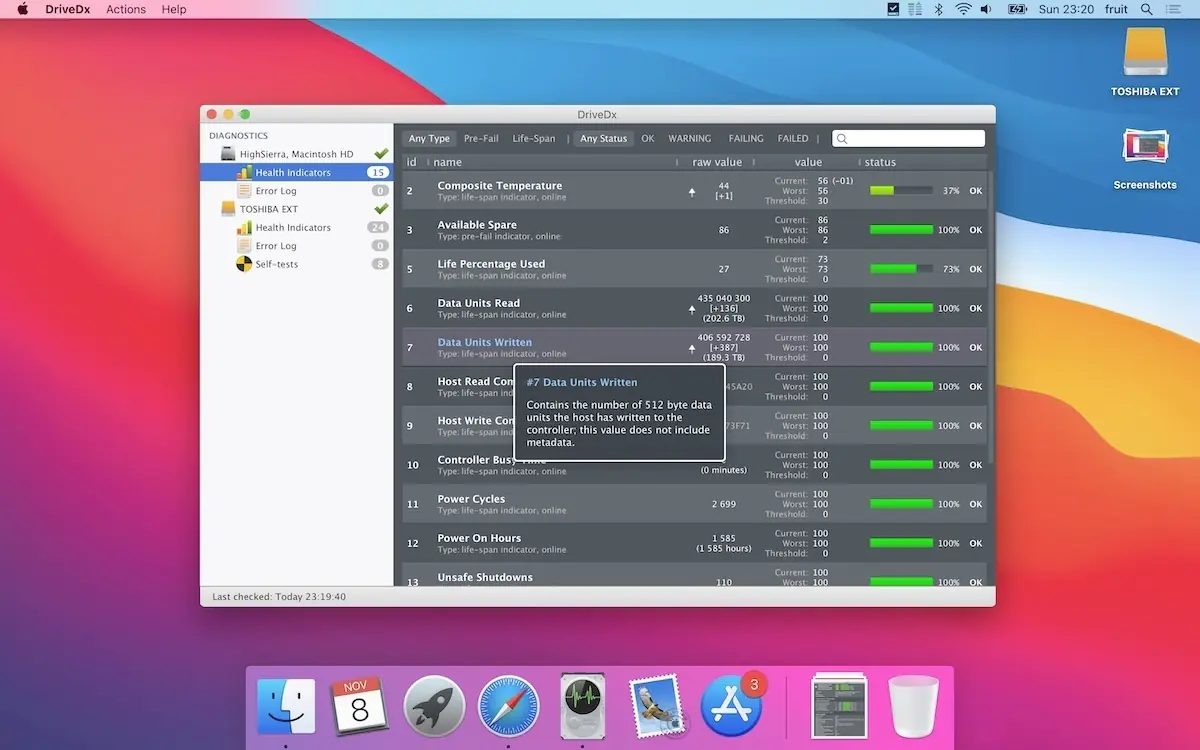This screenshot has height=750, width=1200.
Task: Click inside the search field
Action: pyautogui.click(x=908, y=138)
